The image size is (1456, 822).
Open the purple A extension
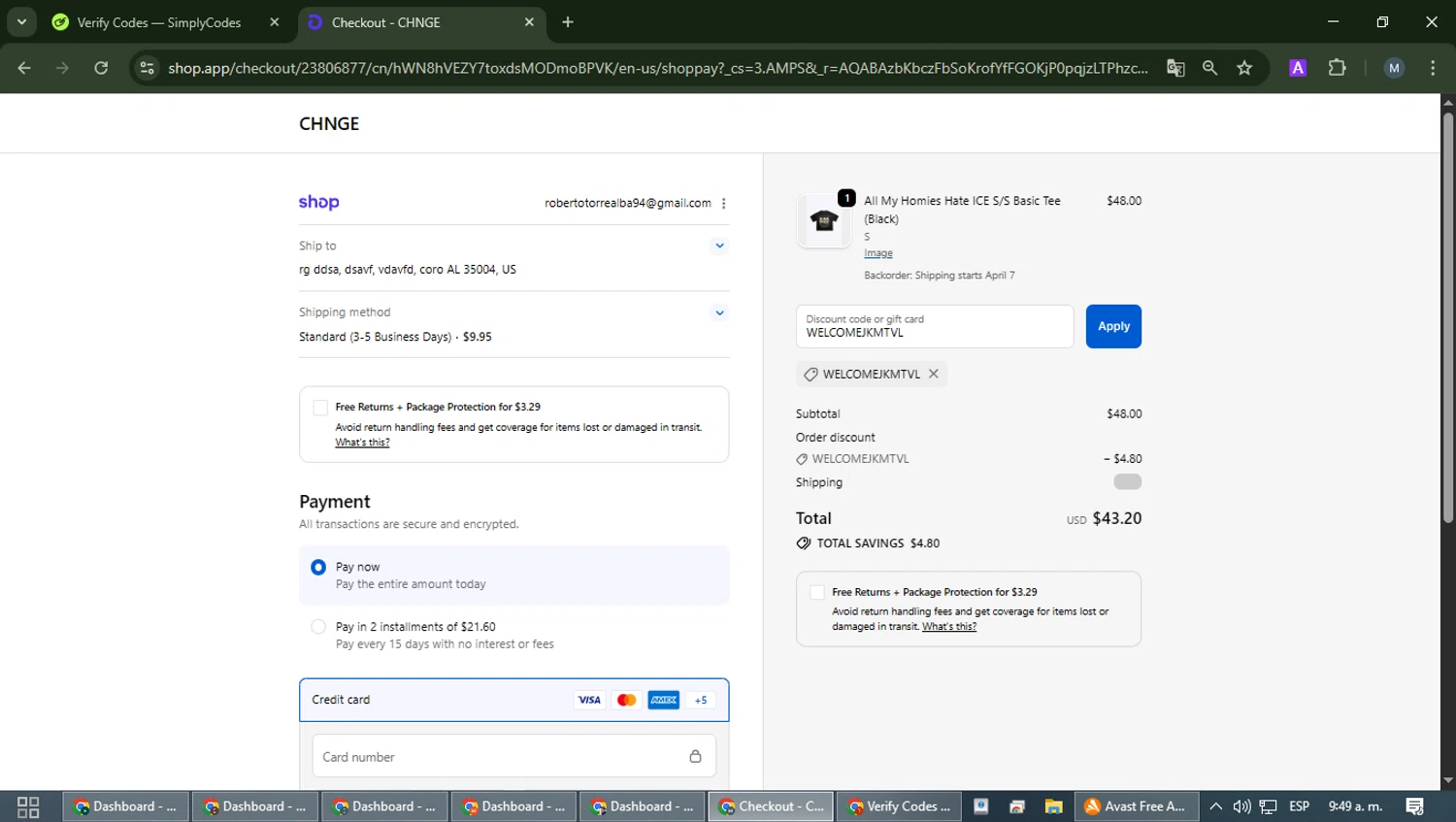click(1298, 68)
